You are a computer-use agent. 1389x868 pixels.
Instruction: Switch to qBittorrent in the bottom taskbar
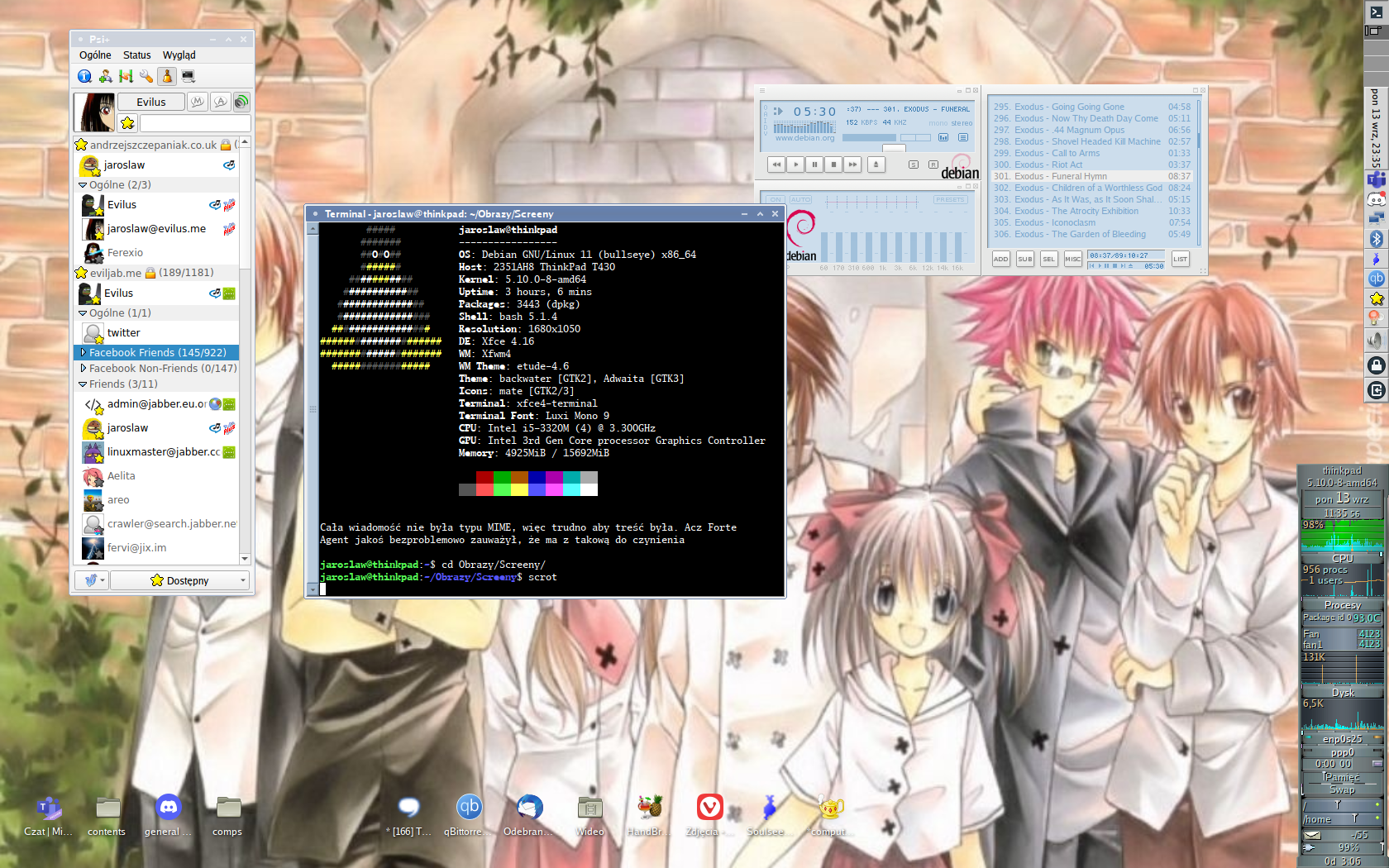pos(469,815)
